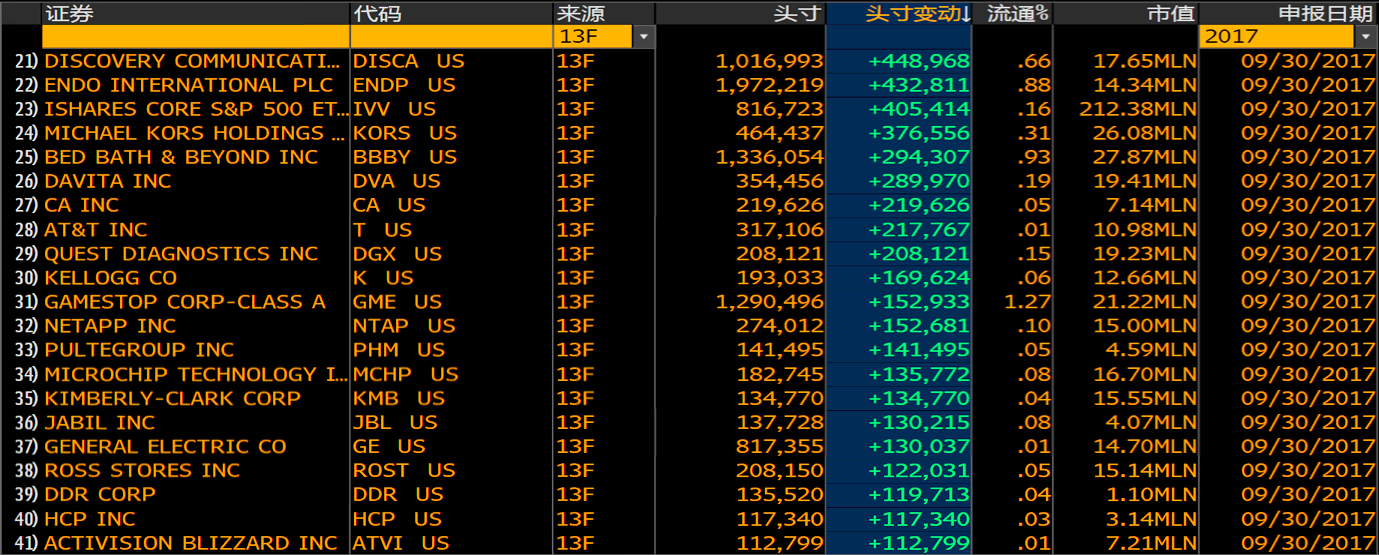Image resolution: width=1379 pixels, height=555 pixels.
Task: Select HCP INC security name
Action: (x=90, y=519)
